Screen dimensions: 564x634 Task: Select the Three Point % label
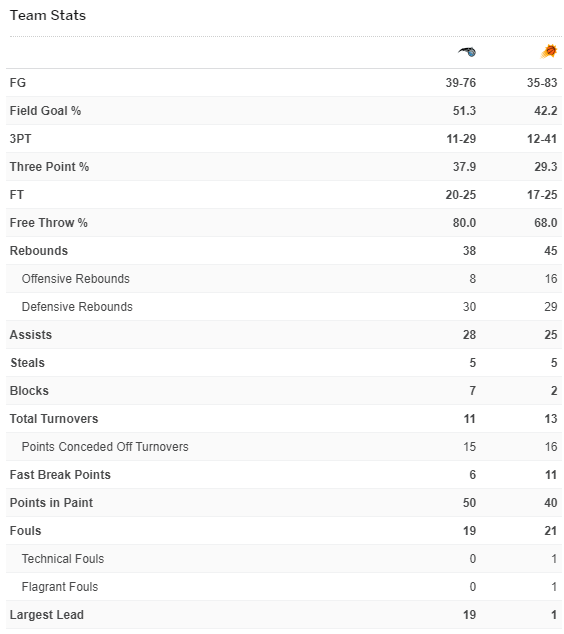[49, 167]
